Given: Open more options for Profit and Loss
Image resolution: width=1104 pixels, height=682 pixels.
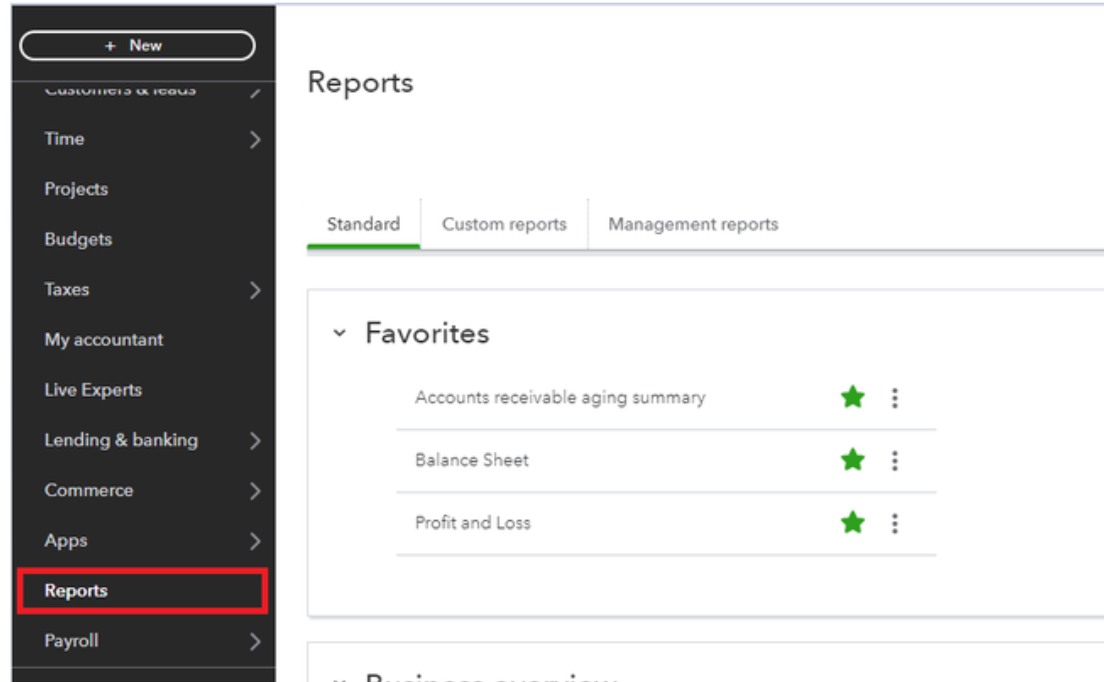Looking at the screenshot, I should point(895,523).
